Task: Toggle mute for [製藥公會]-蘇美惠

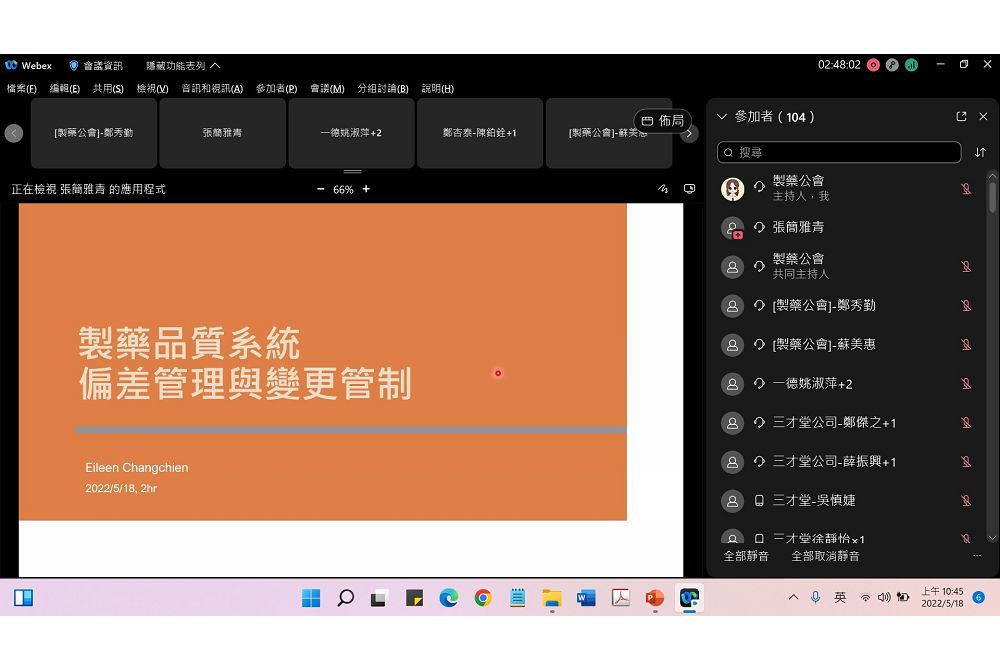Action: pyautogui.click(x=966, y=344)
